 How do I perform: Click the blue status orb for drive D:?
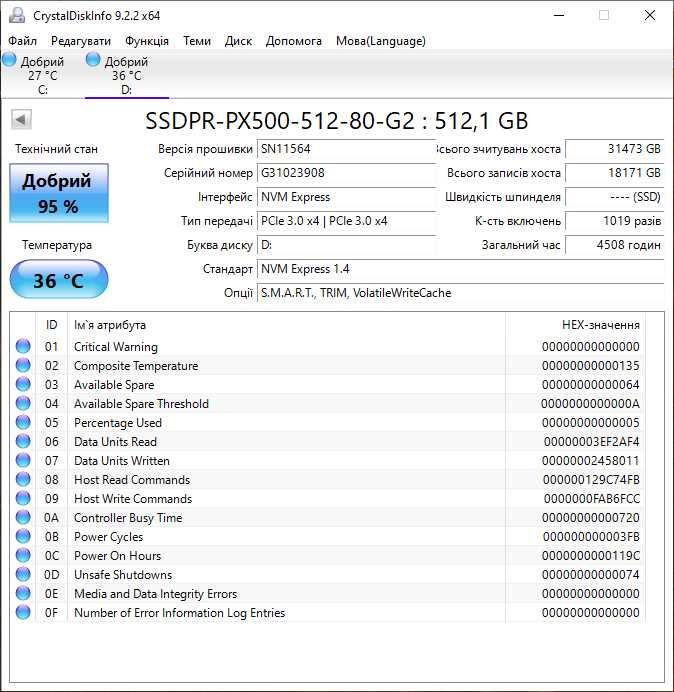(x=93, y=59)
